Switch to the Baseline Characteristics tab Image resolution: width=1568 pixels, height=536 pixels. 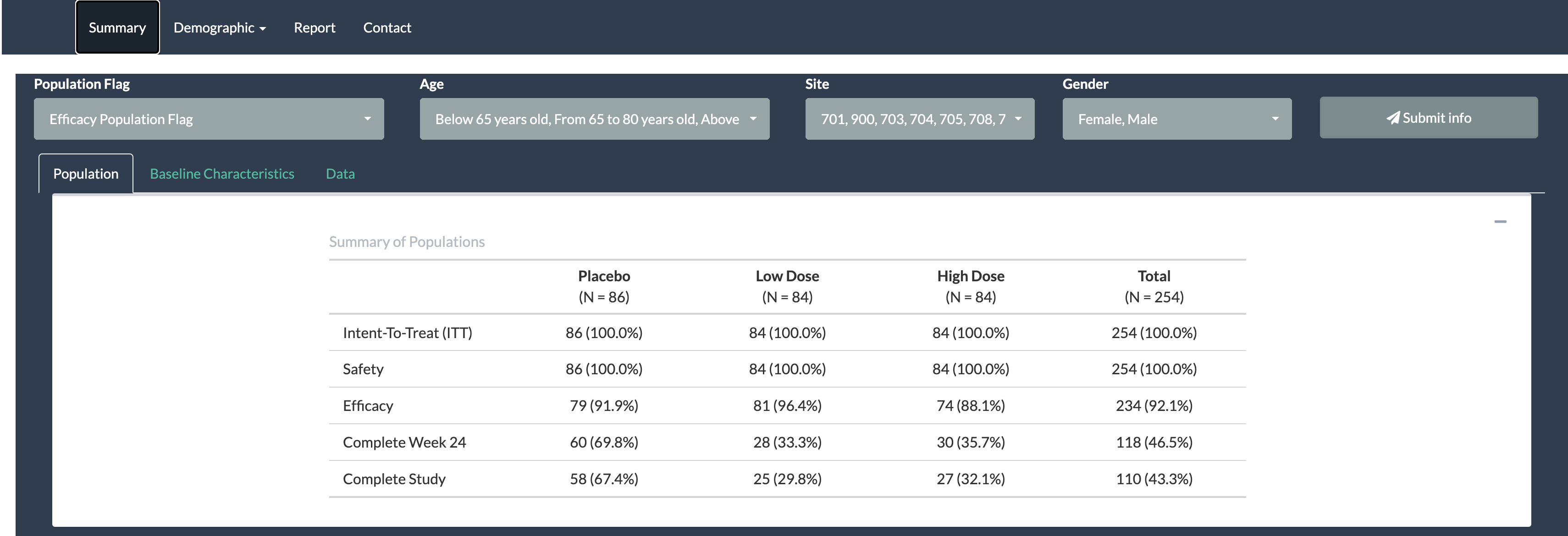point(221,173)
